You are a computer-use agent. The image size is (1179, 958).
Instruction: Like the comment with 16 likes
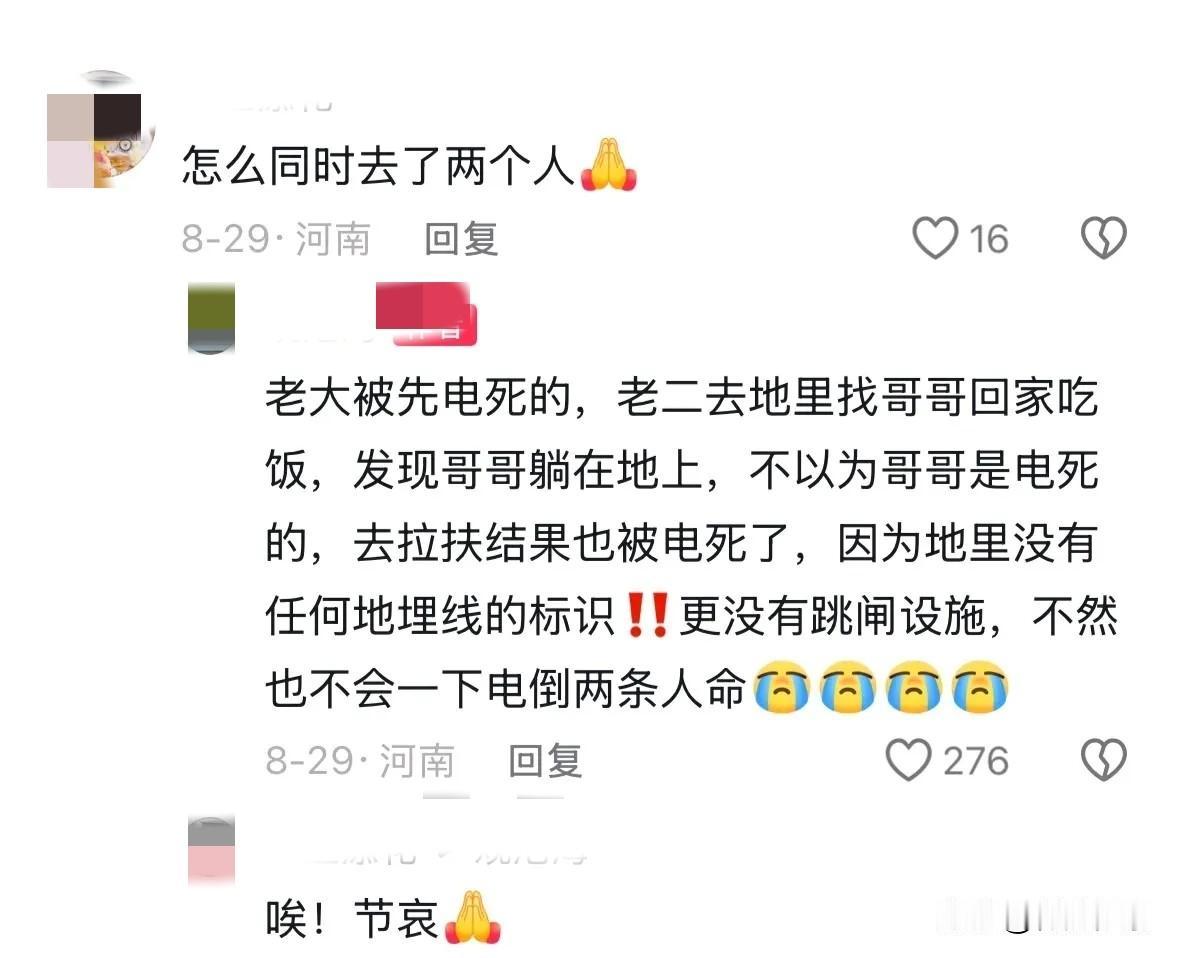pos(935,238)
